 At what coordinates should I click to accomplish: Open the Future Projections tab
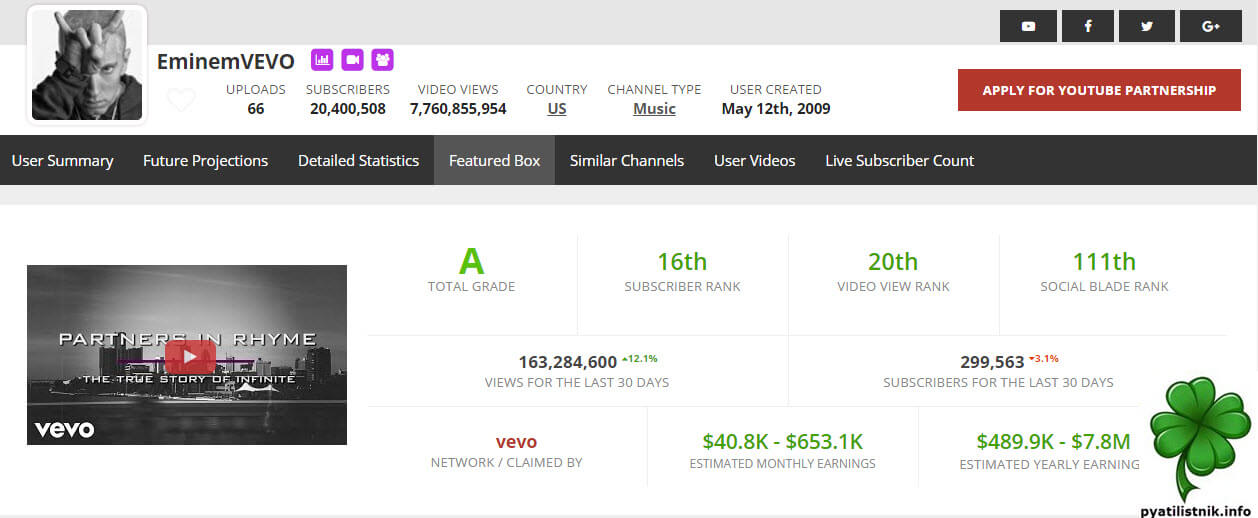point(205,160)
